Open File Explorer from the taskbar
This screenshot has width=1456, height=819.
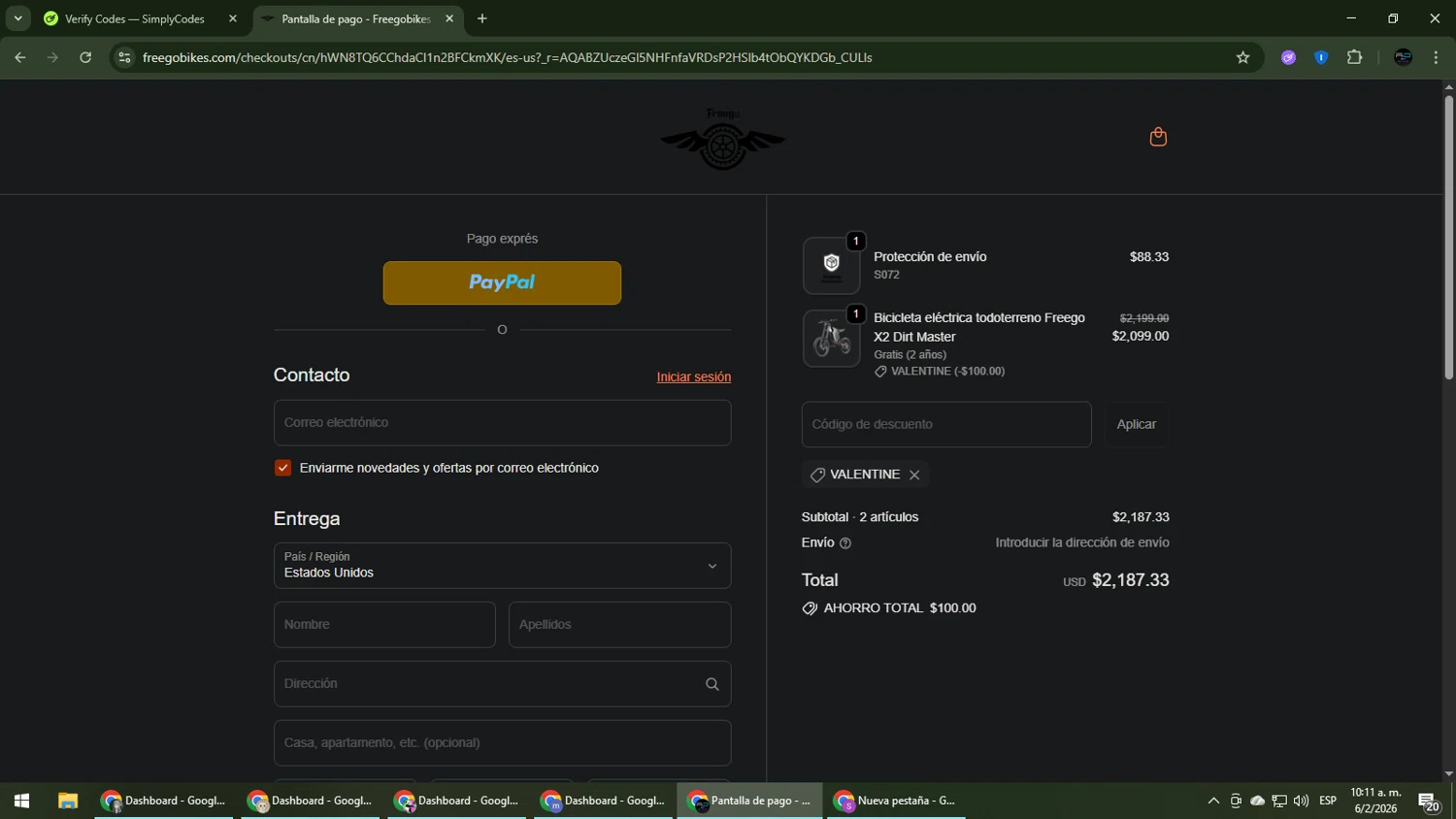tap(67, 801)
